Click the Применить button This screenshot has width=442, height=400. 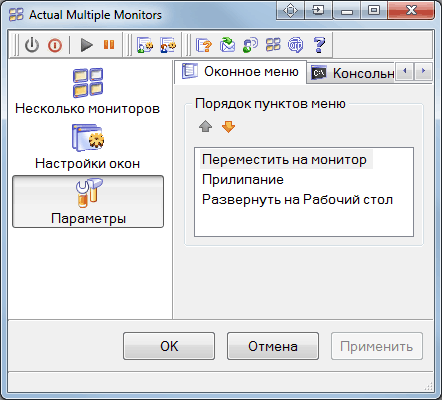coord(377,346)
